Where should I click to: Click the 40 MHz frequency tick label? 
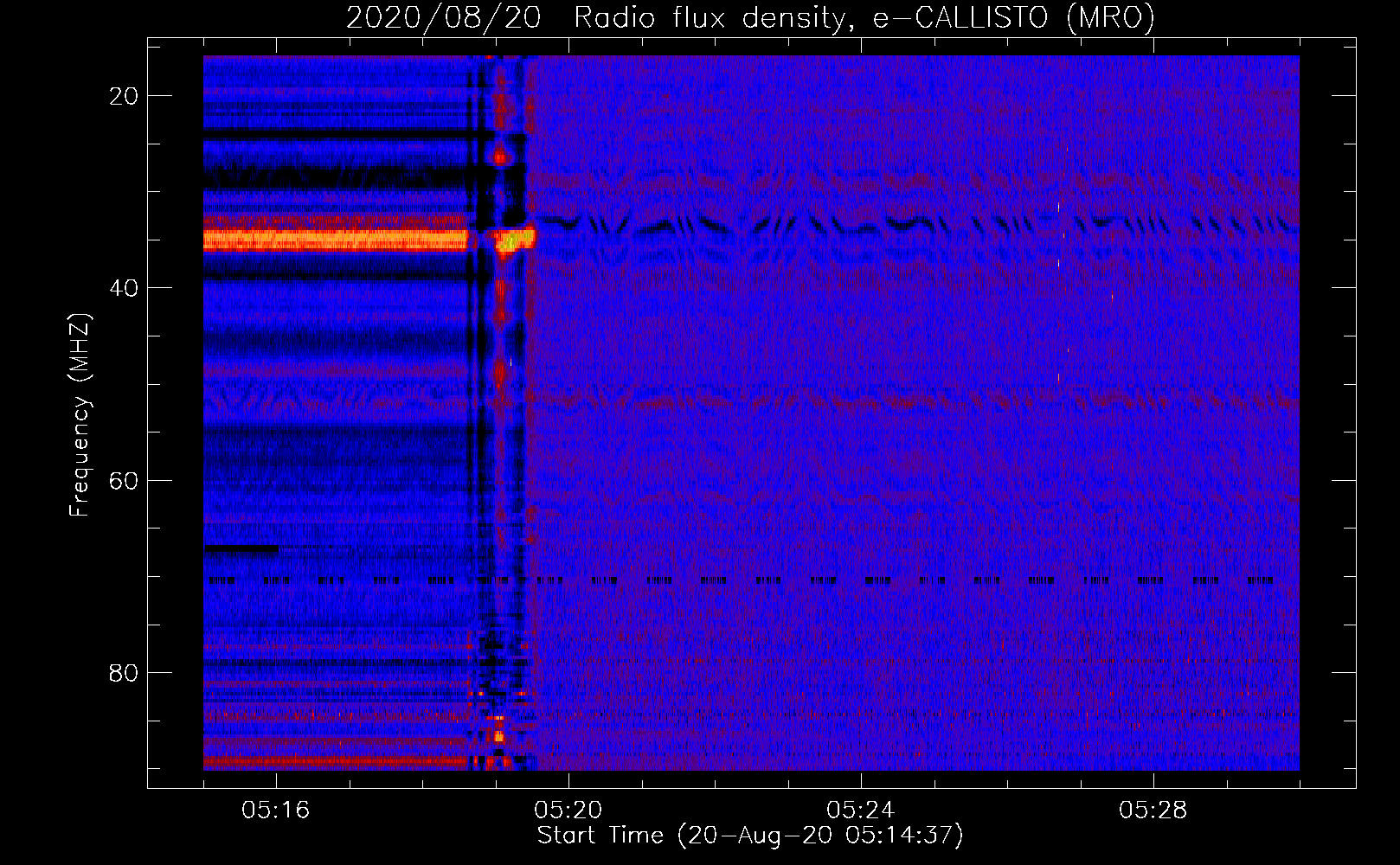(x=124, y=288)
